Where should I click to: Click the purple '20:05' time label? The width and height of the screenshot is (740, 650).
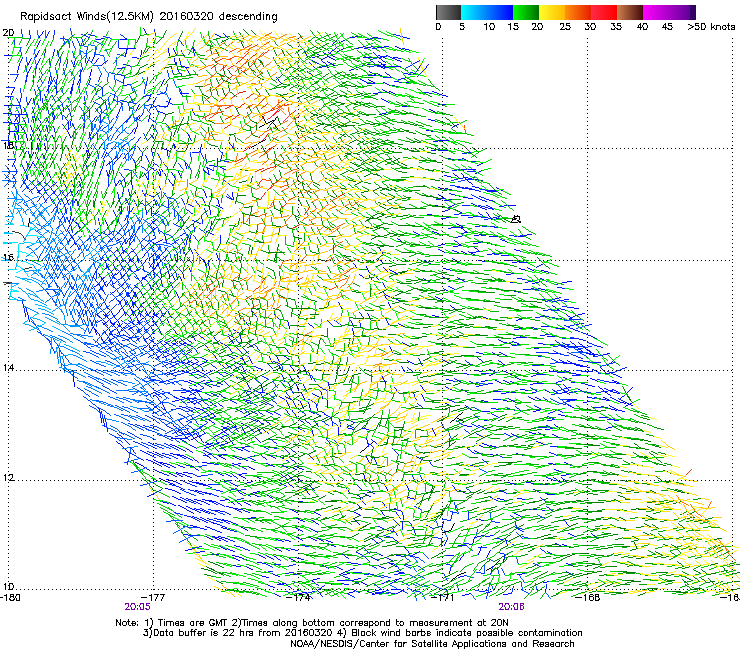[137, 607]
